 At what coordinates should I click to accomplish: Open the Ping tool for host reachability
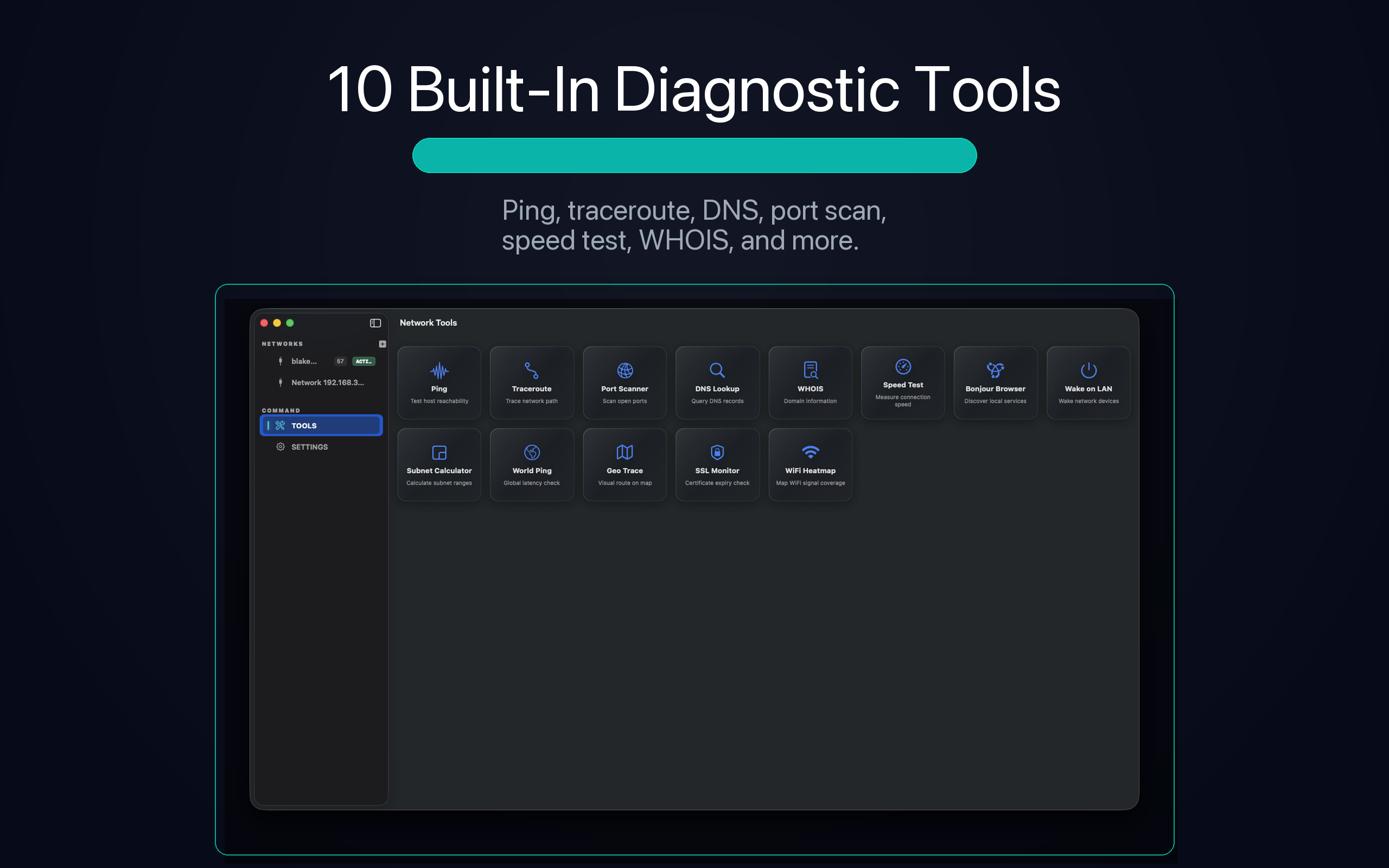click(x=438, y=382)
